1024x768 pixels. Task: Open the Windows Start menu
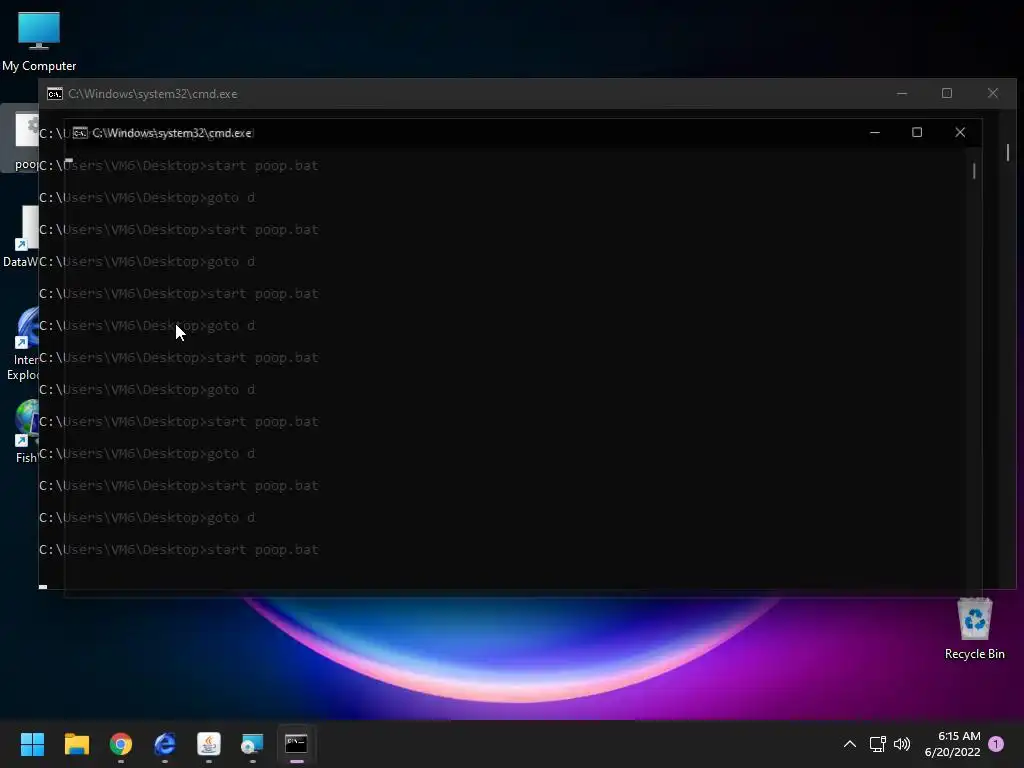(32, 744)
